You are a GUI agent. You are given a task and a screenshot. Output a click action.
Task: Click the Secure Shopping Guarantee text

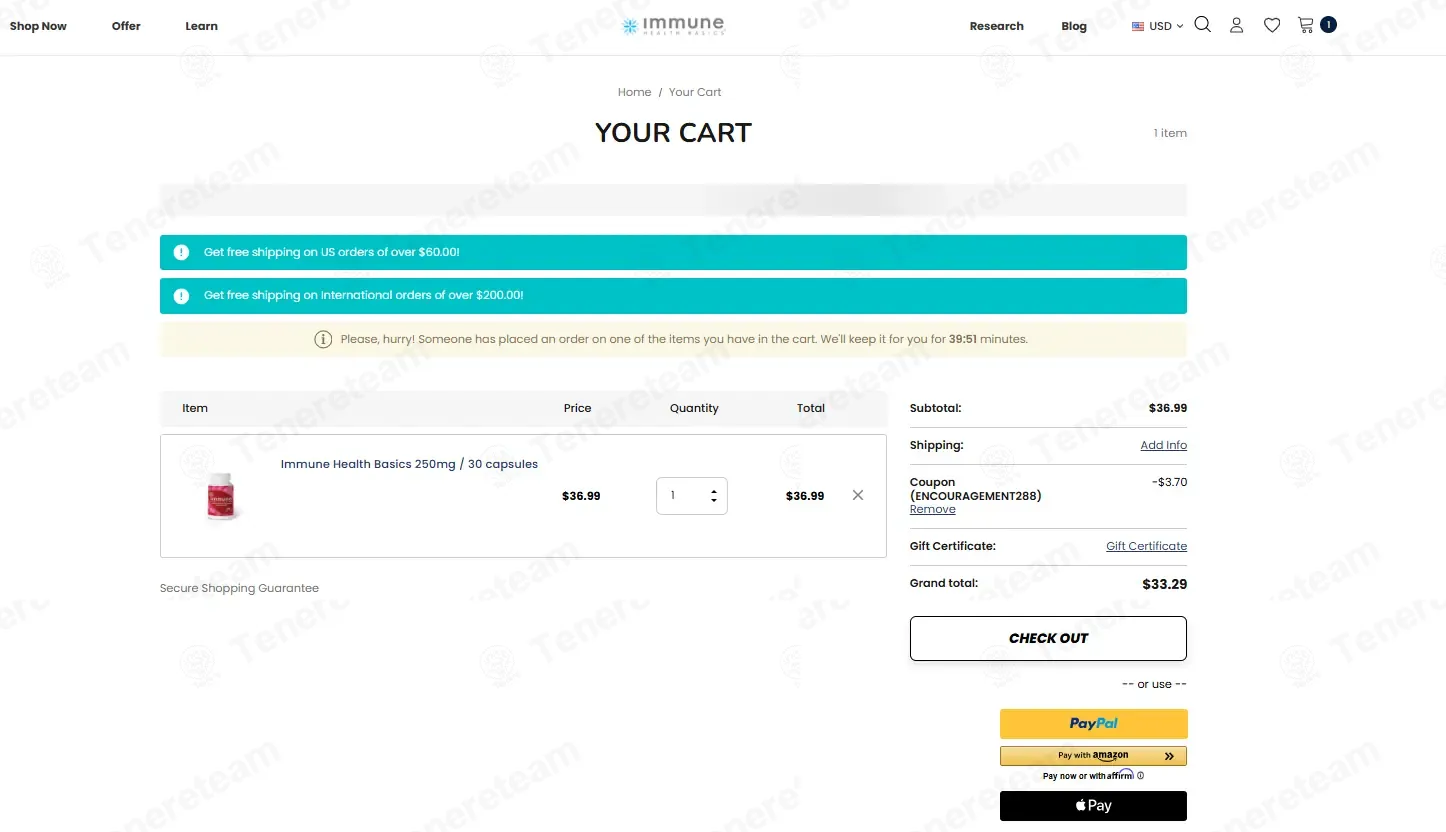pos(239,588)
